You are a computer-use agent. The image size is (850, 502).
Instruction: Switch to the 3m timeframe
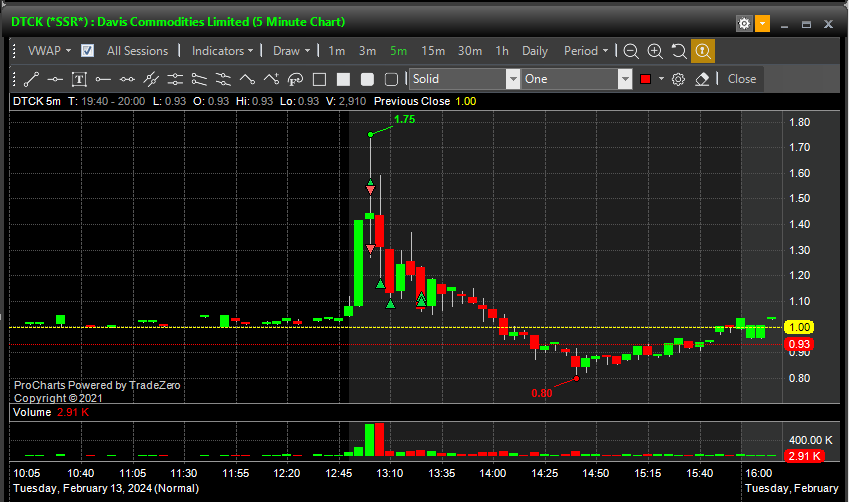[368, 51]
